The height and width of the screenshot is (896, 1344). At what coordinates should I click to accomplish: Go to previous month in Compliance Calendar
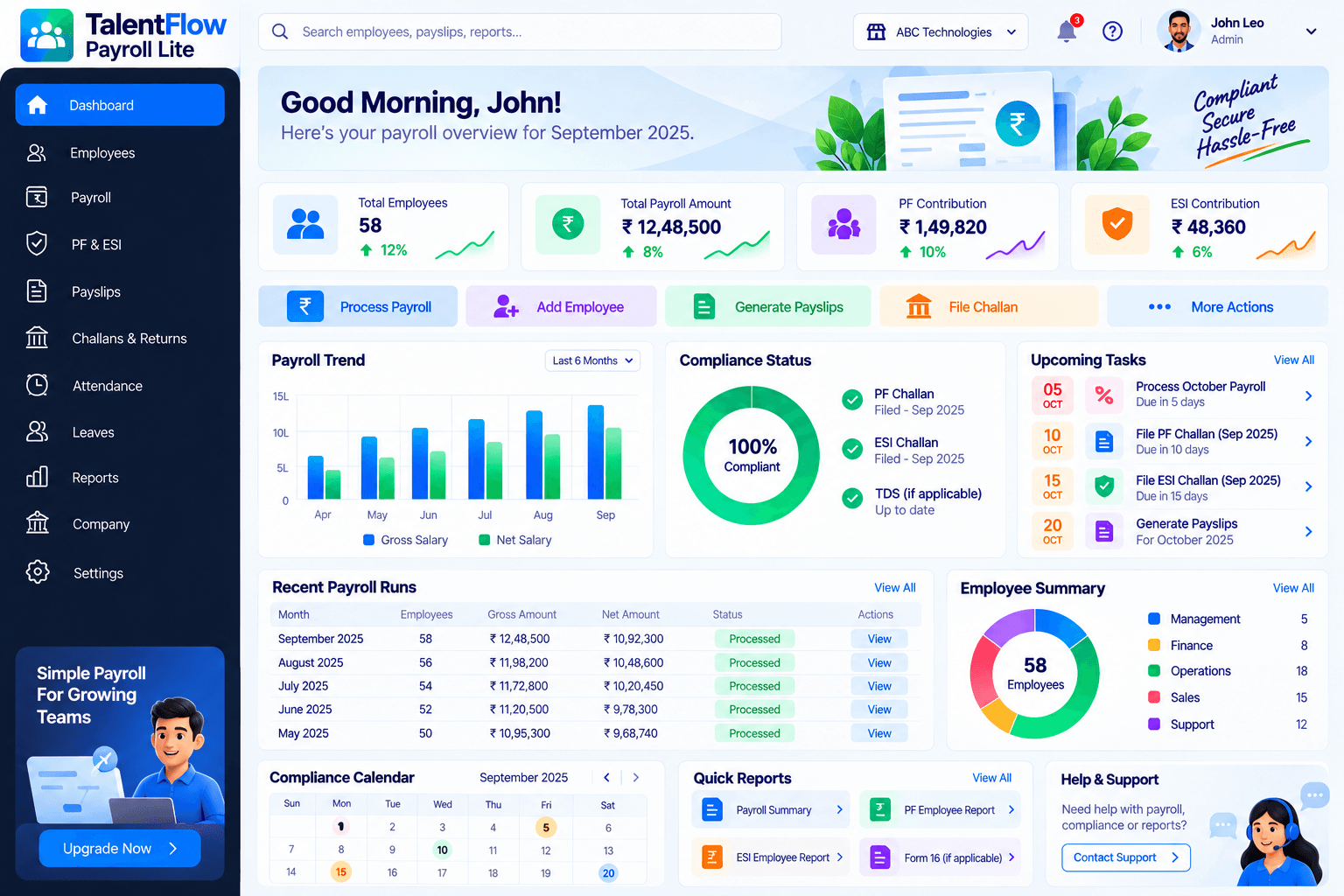coord(606,777)
